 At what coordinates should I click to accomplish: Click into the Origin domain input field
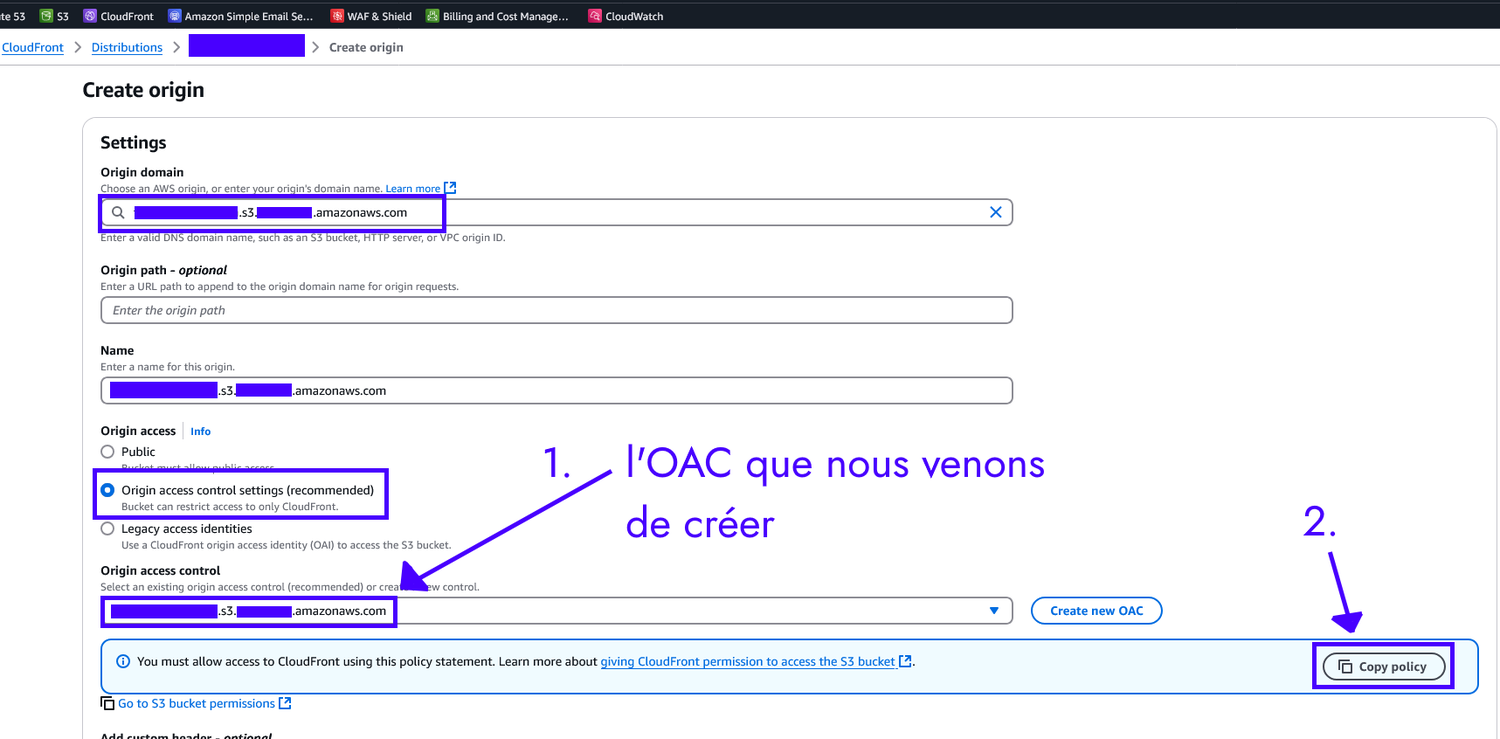557,212
